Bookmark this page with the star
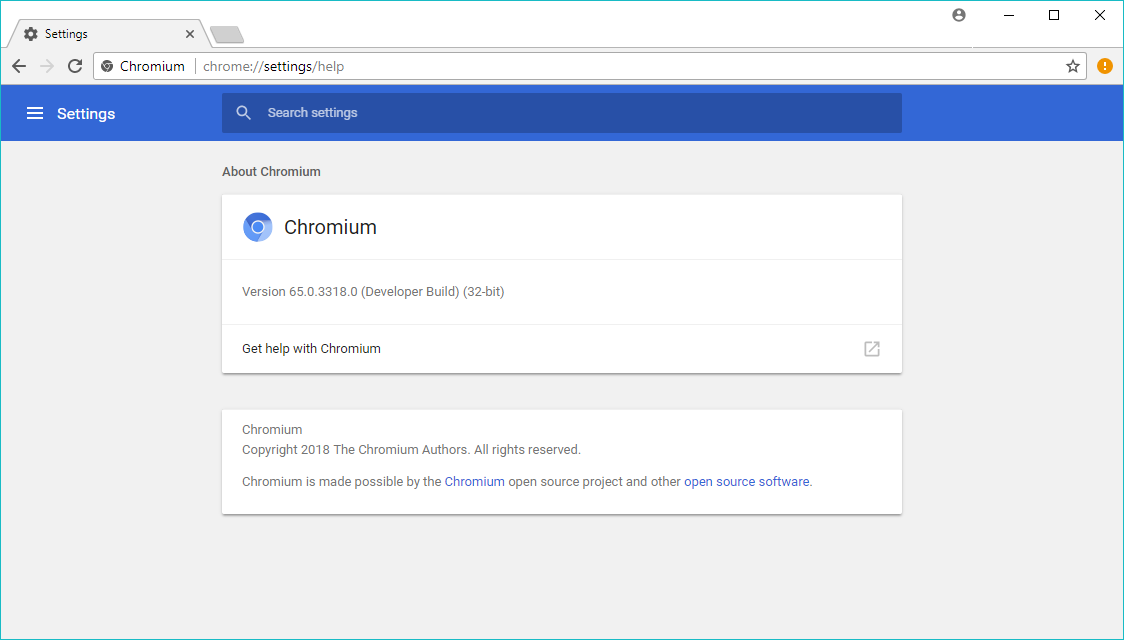The image size is (1124, 640). pos(1073,66)
